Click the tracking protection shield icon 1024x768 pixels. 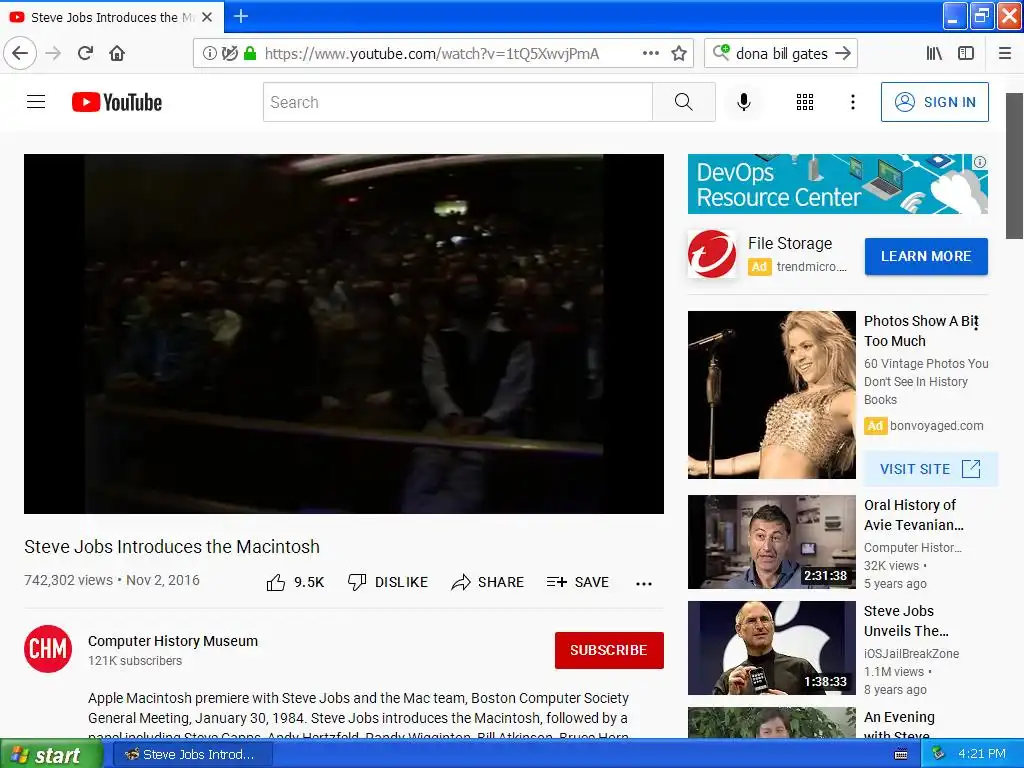[229, 53]
